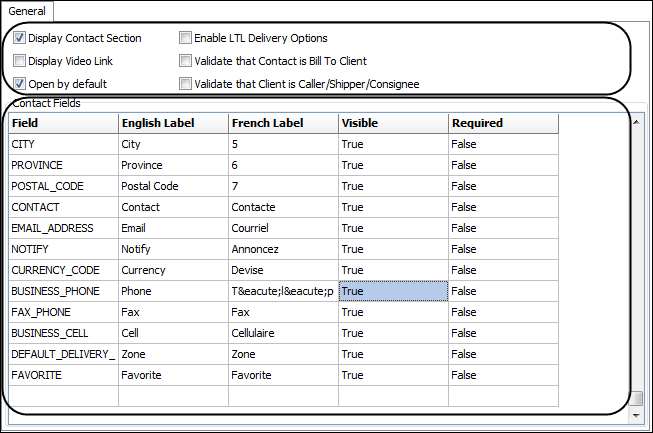
Task: Enable LTL Delivery Options checkbox
Action: tap(186, 39)
